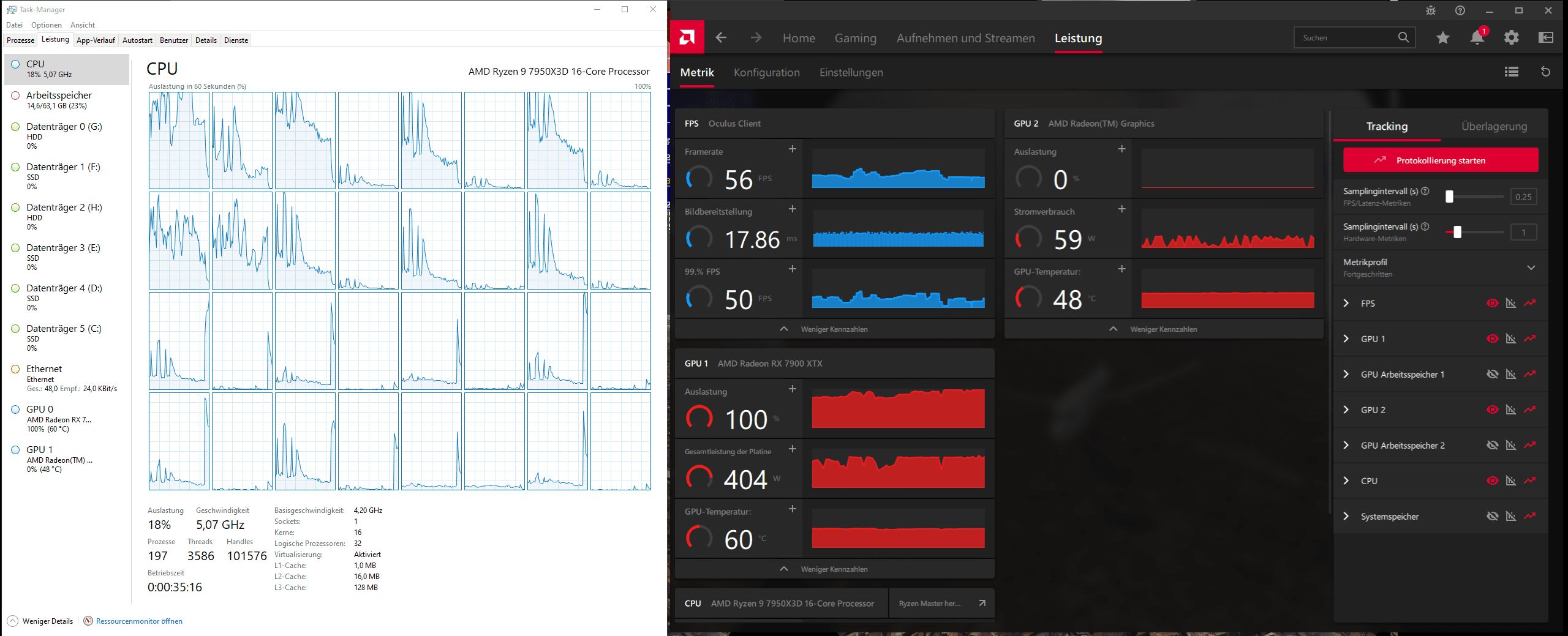Toggle the eye icon for FPS tracking
The width and height of the screenshot is (1568, 636).
pyautogui.click(x=1493, y=303)
